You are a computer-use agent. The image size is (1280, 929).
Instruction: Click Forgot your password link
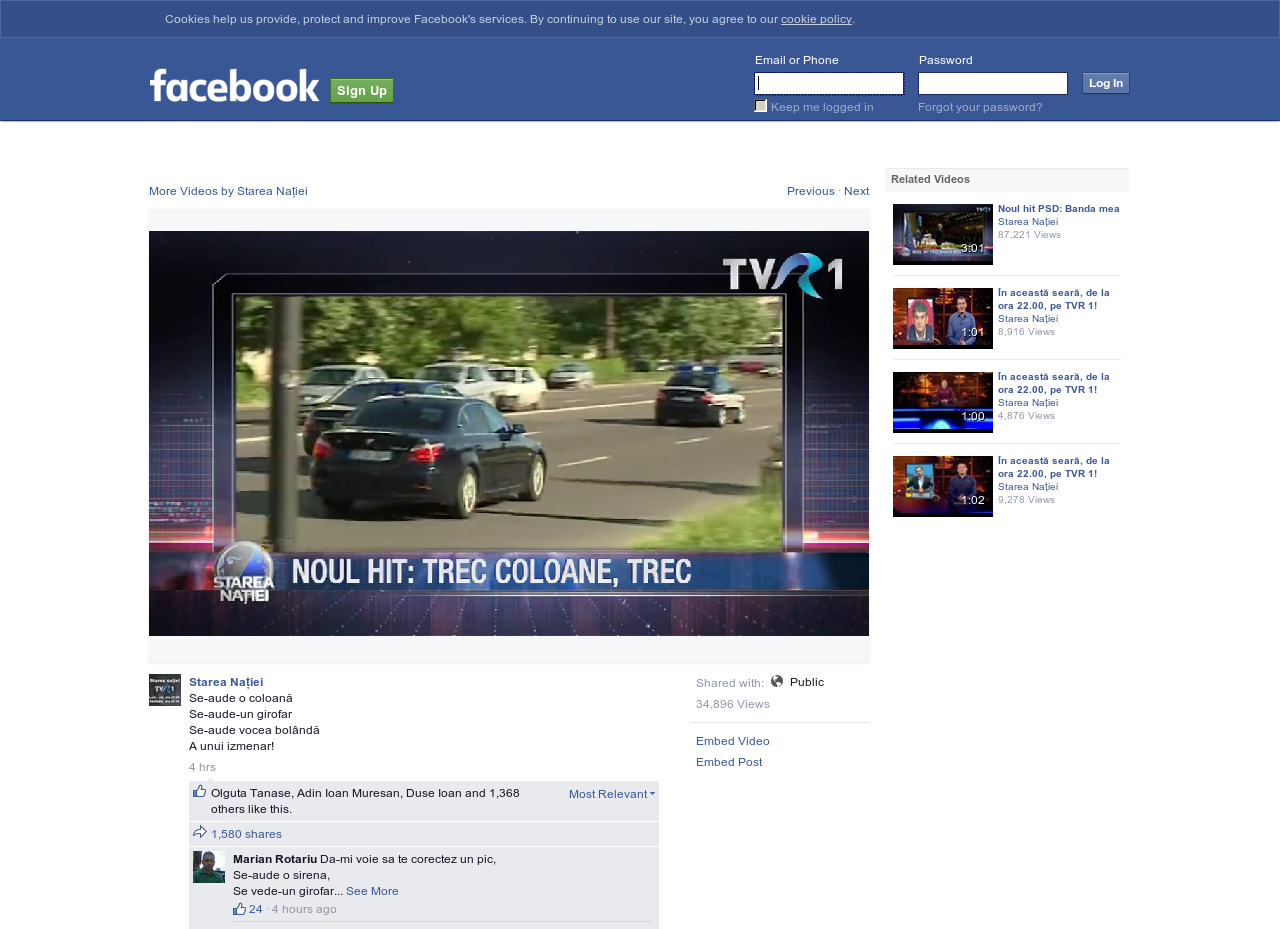[980, 107]
